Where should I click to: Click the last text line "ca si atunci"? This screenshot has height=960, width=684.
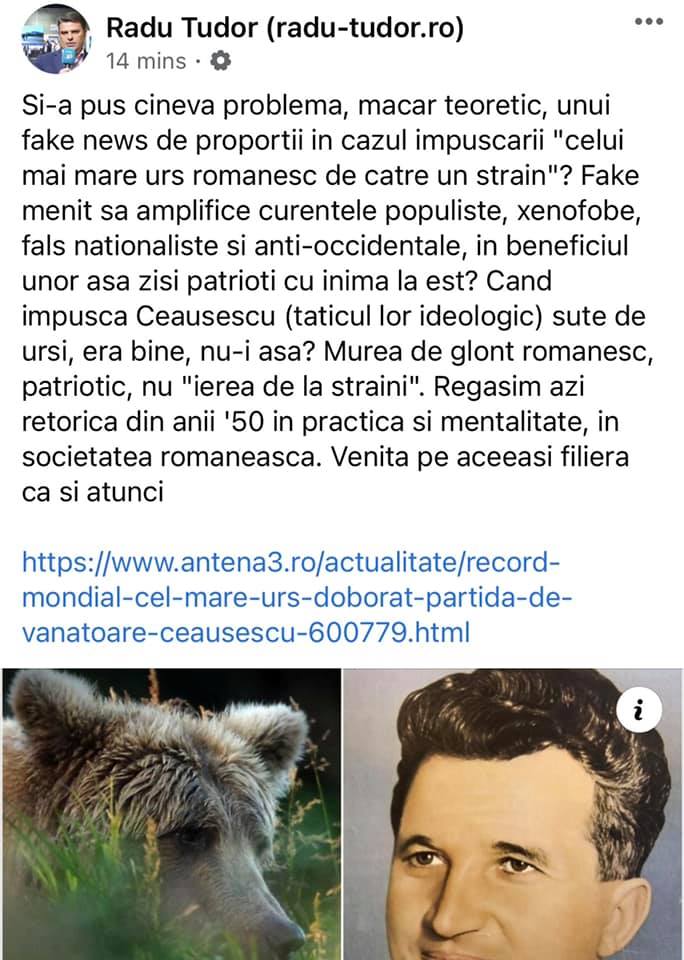click(92, 492)
